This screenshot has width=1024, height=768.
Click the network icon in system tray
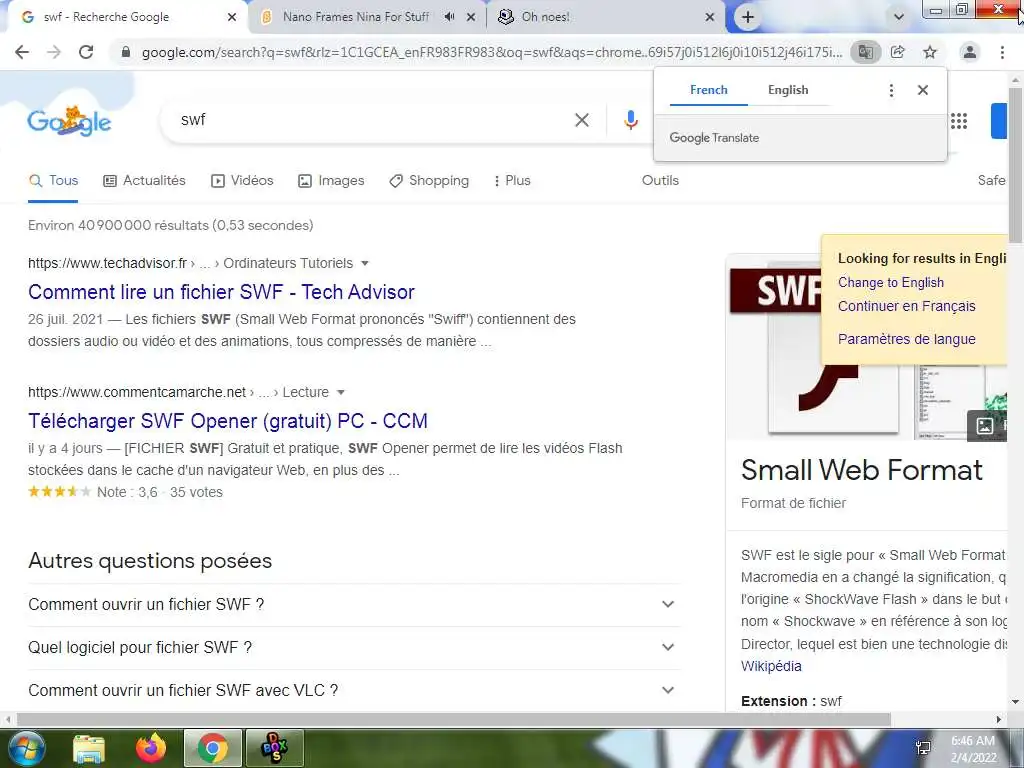[x=923, y=748]
